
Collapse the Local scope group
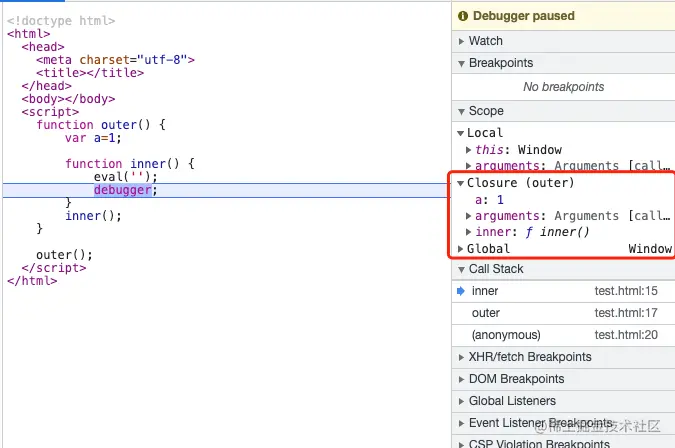coord(460,133)
